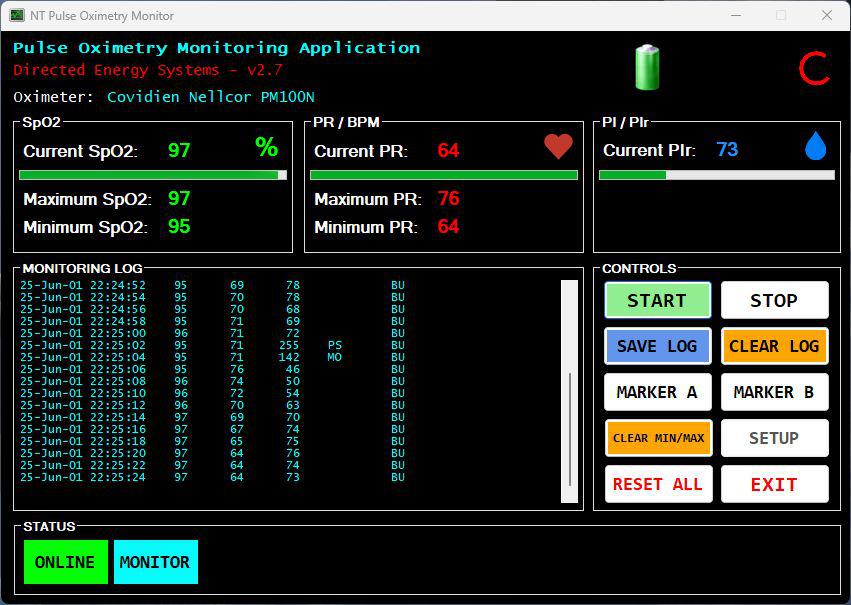Open the SETUP configuration button

pyautogui.click(x=774, y=438)
